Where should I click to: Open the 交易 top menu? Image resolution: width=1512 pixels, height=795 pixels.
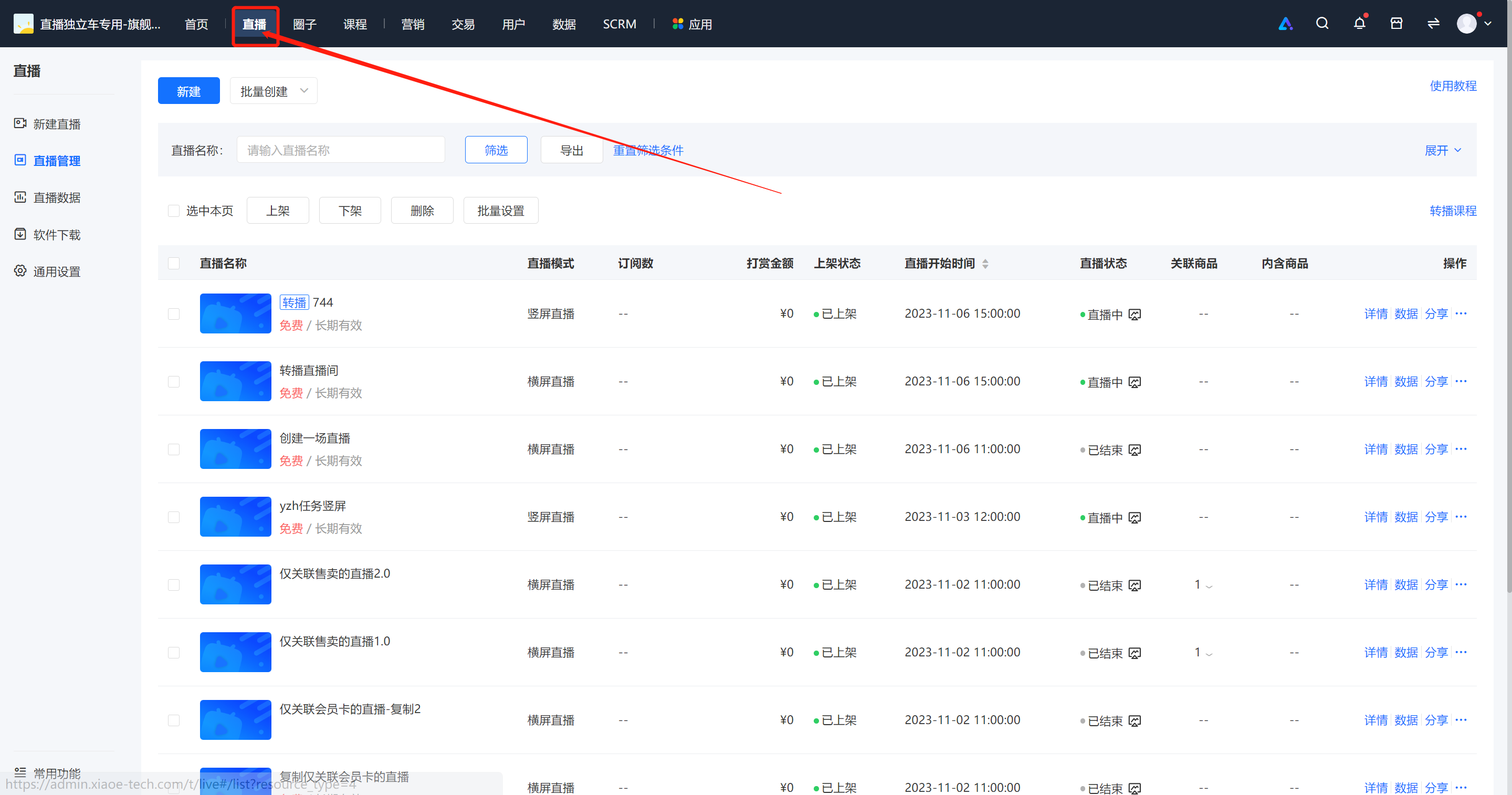pyautogui.click(x=463, y=24)
